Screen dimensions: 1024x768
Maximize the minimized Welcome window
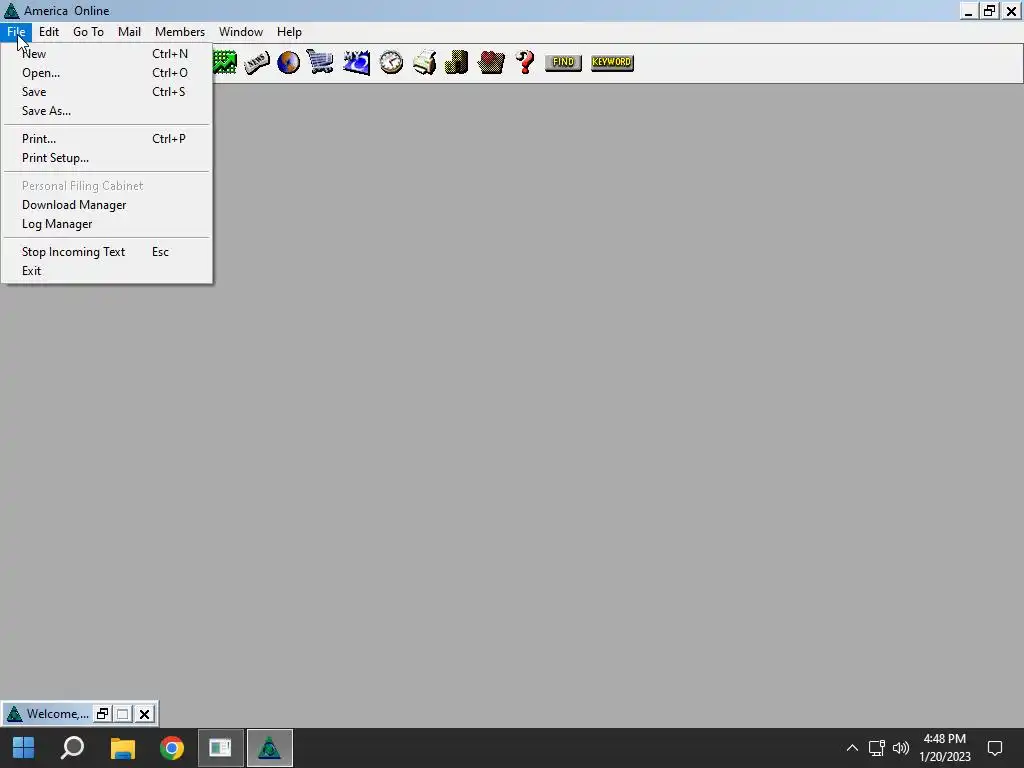(x=123, y=714)
